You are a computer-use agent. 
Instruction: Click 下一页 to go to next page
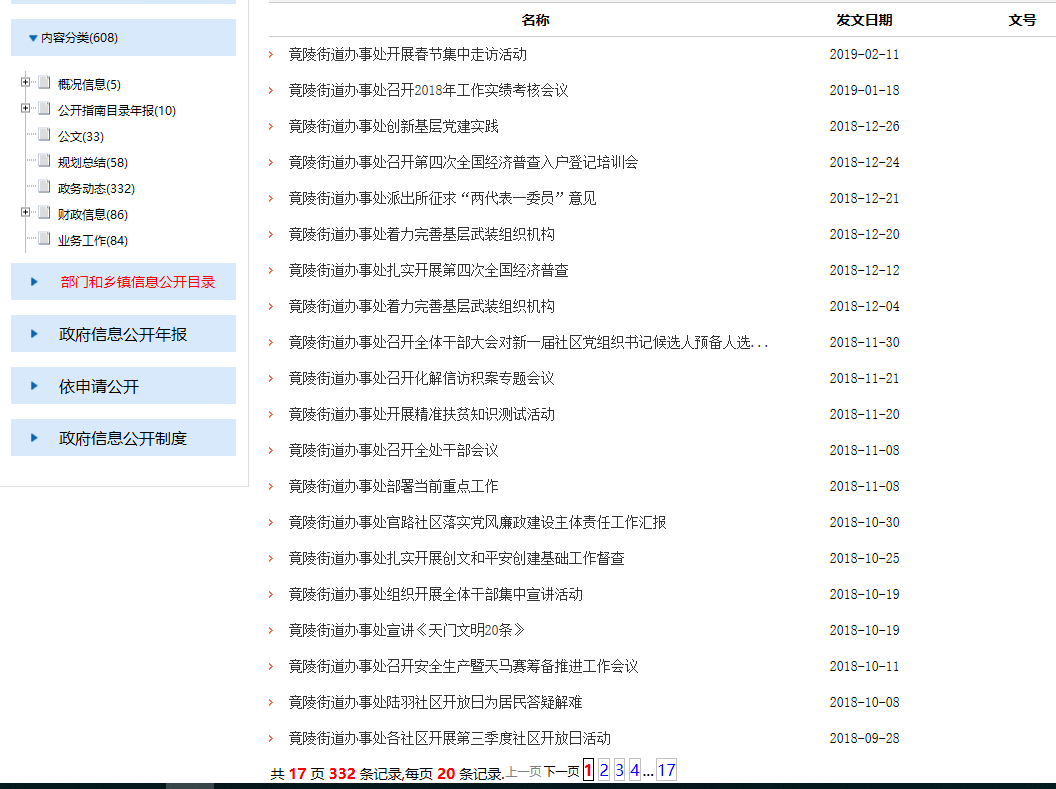coord(561,772)
